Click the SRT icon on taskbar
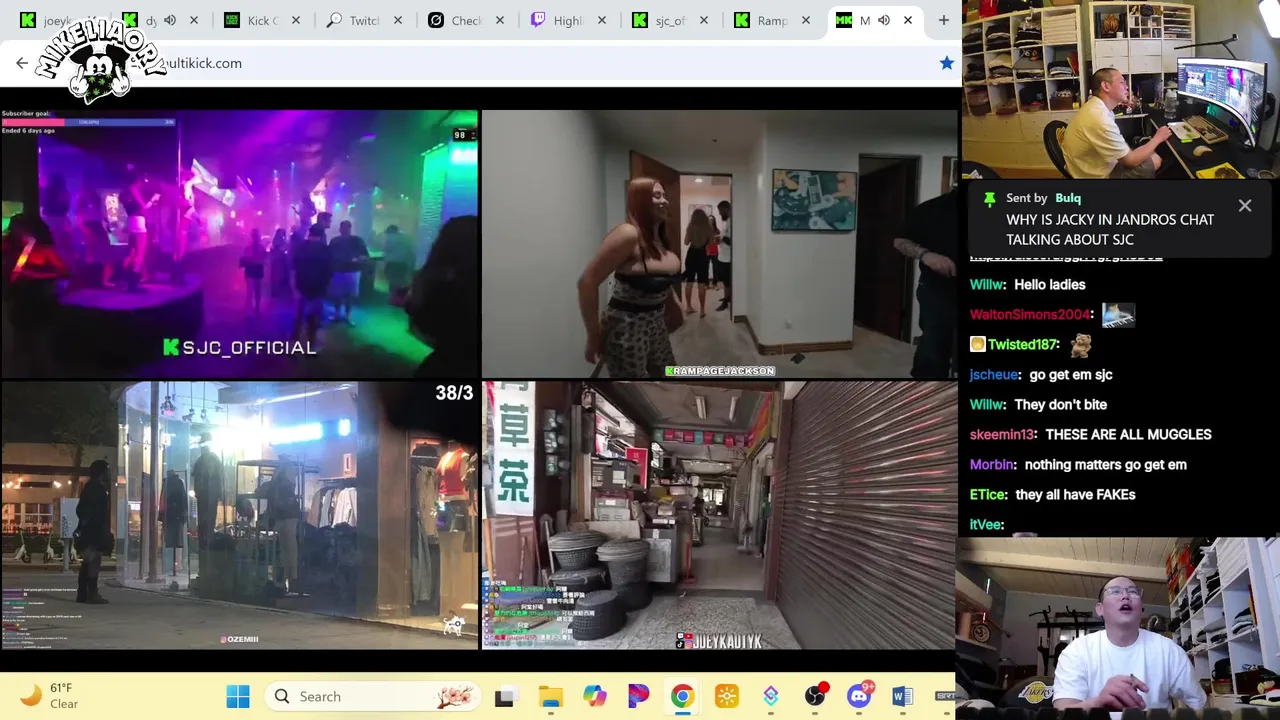The height and width of the screenshot is (720, 1280). pos(945,696)
